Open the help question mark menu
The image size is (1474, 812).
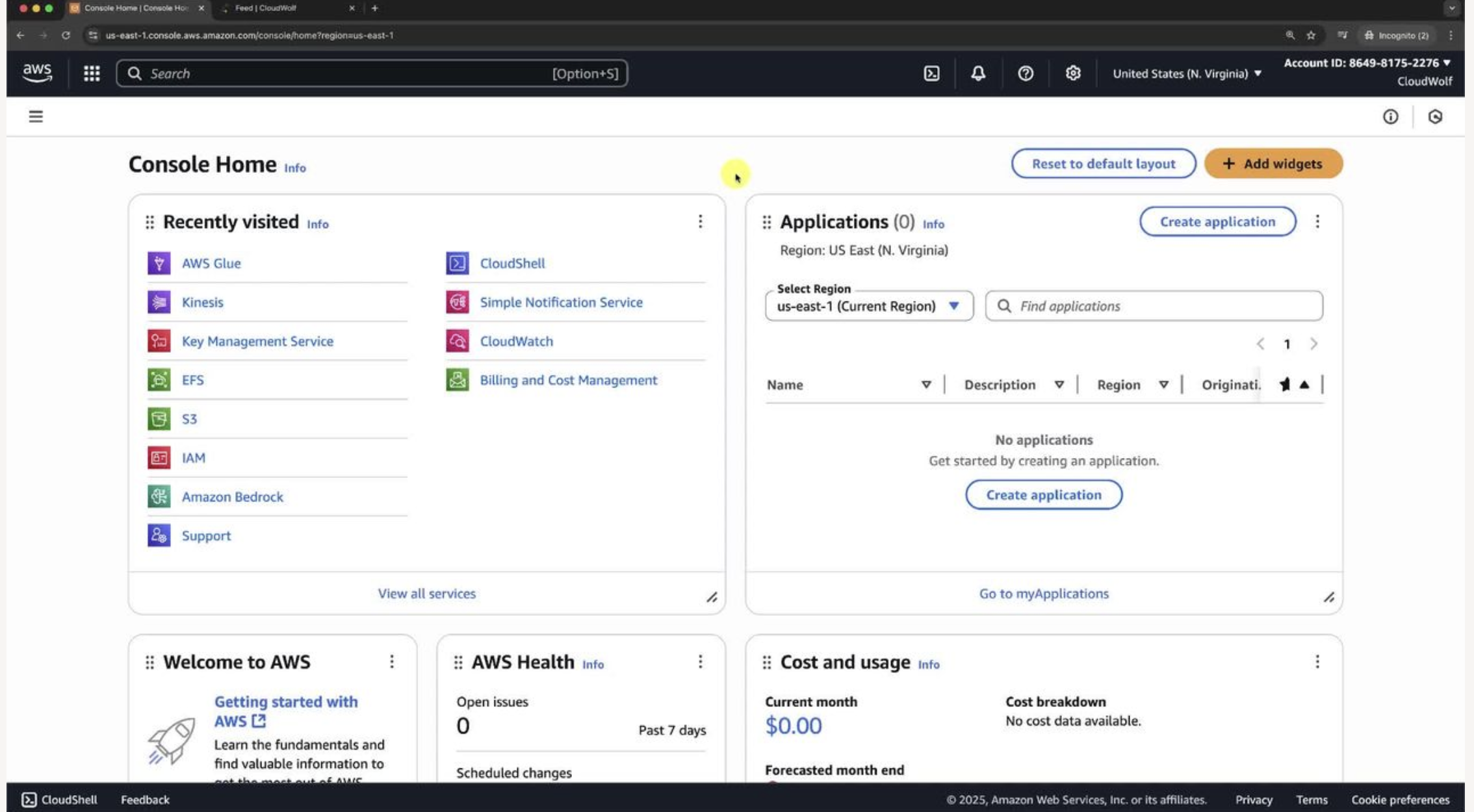click(x=1025, y=73)
